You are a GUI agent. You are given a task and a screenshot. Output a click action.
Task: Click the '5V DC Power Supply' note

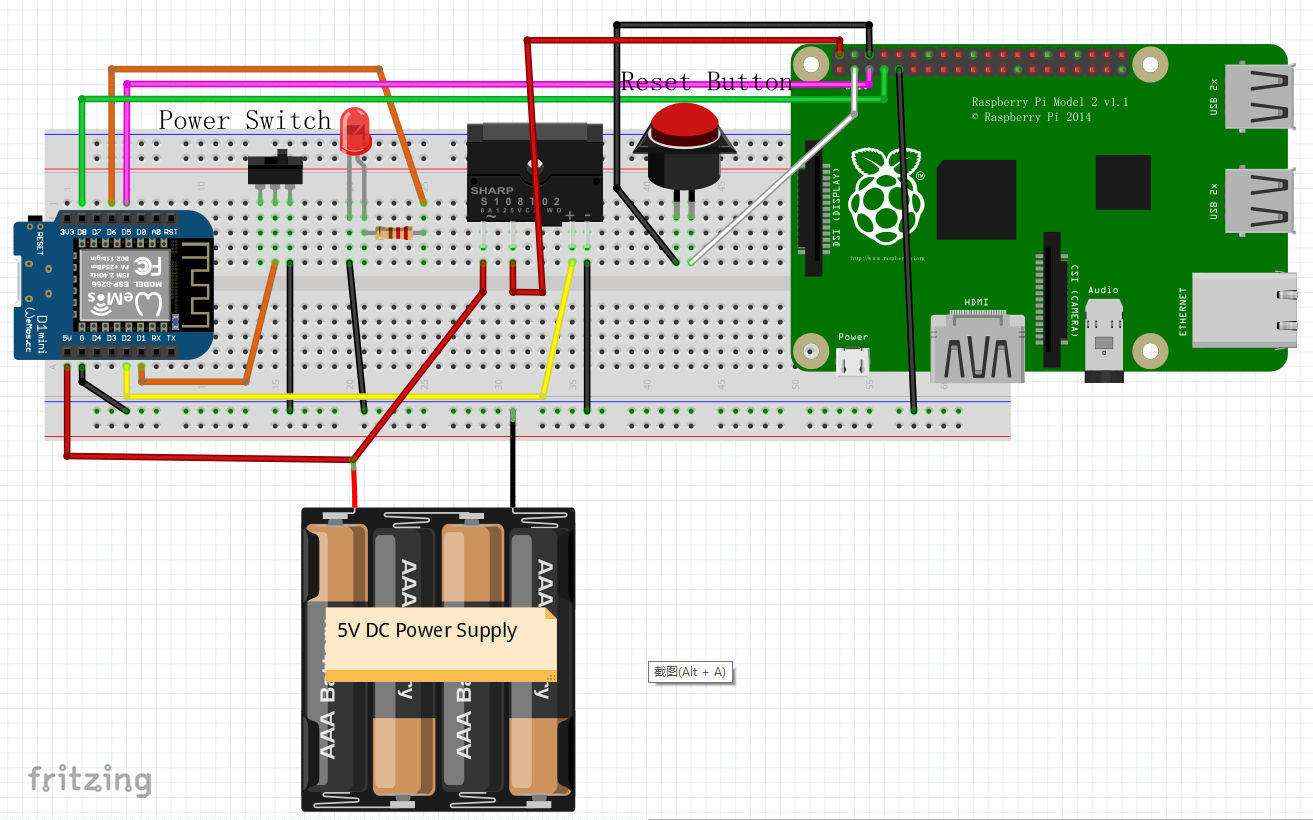440,643
